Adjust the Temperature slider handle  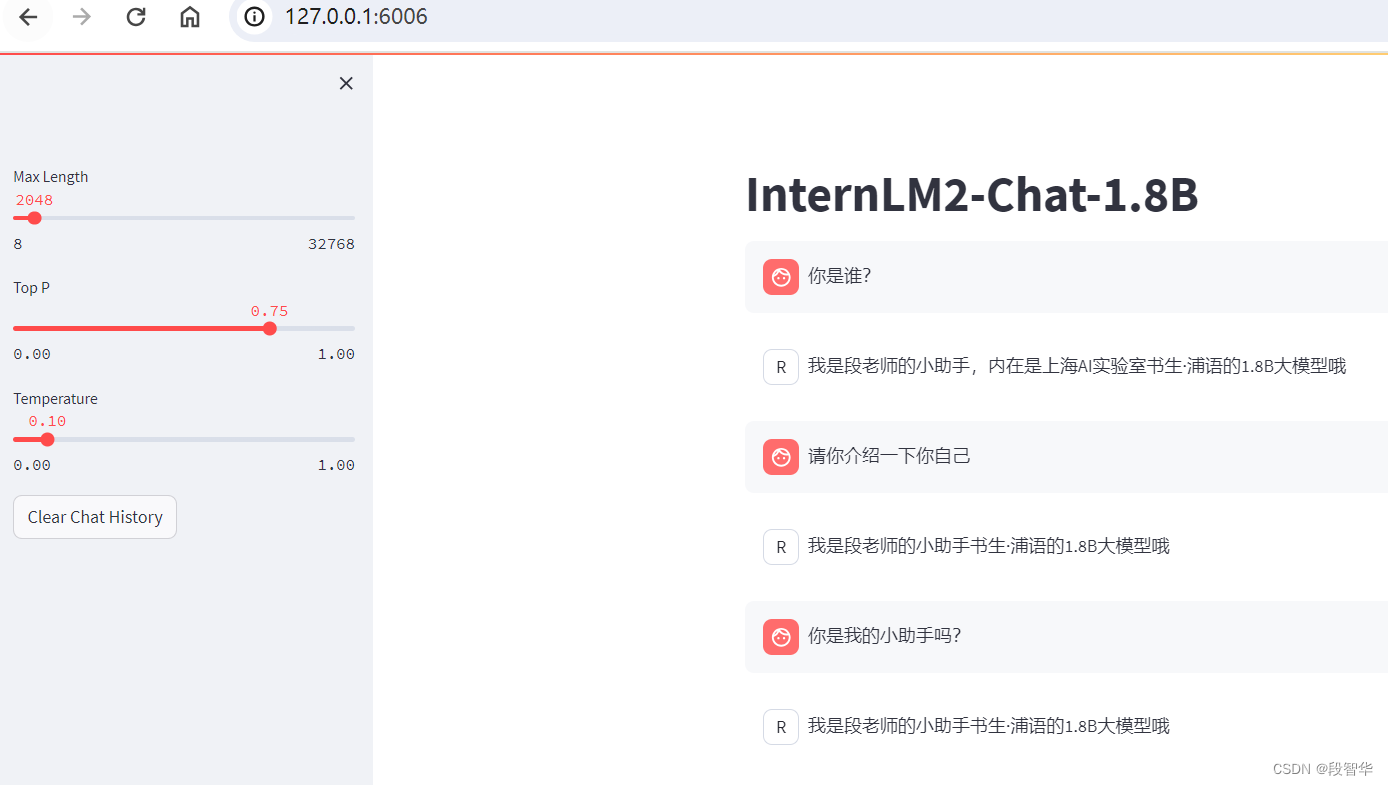[x=47, y=439]
